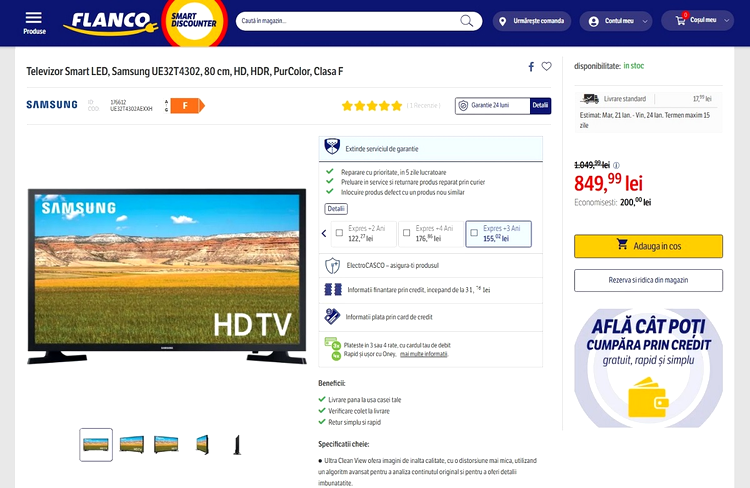Click the shopping cart icon in header
This screenshot has height=488, width=750.
[681, 20]
